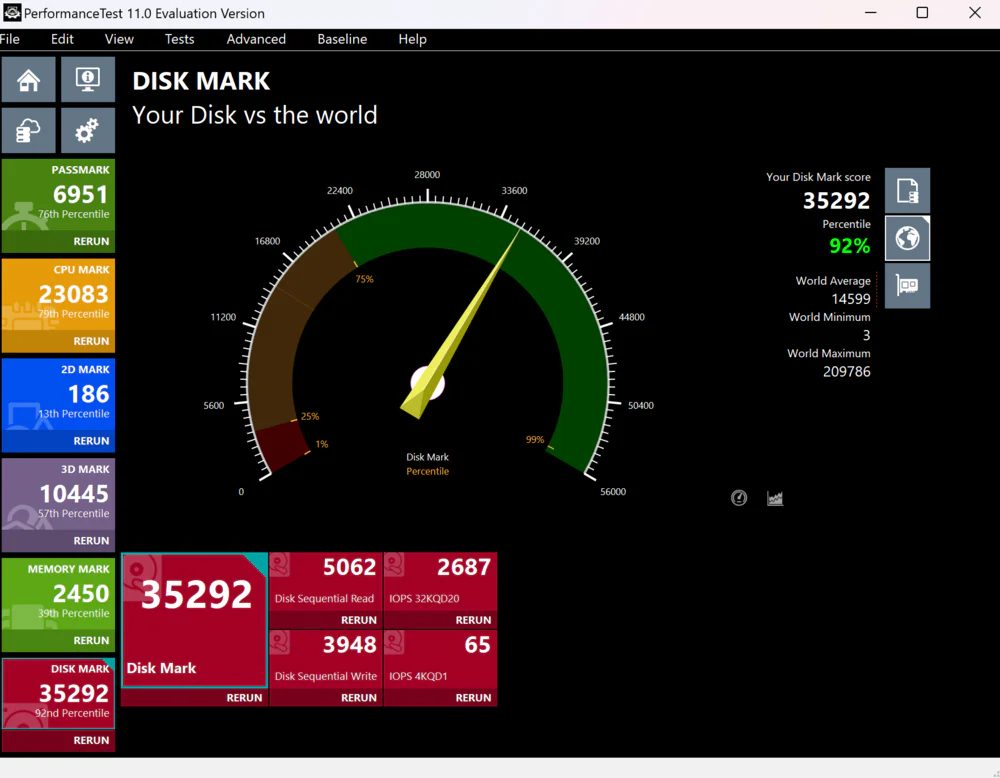The width and height of the screenshot is (1000, 778).
Task: Switch to the gauge dial view icon
Action: click(x=739, y=498)
